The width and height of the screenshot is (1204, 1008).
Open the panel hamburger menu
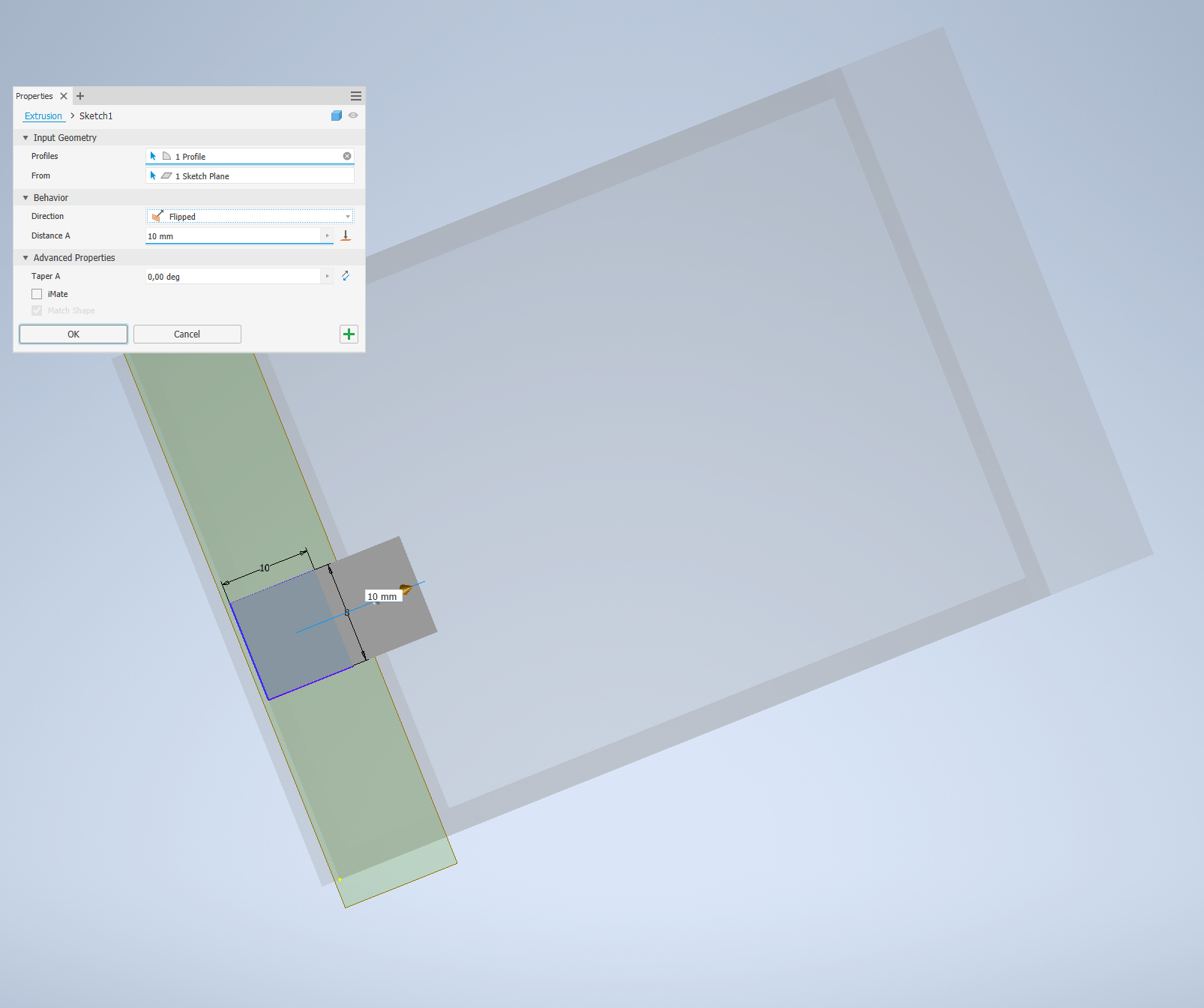click(x=355, y=95)
